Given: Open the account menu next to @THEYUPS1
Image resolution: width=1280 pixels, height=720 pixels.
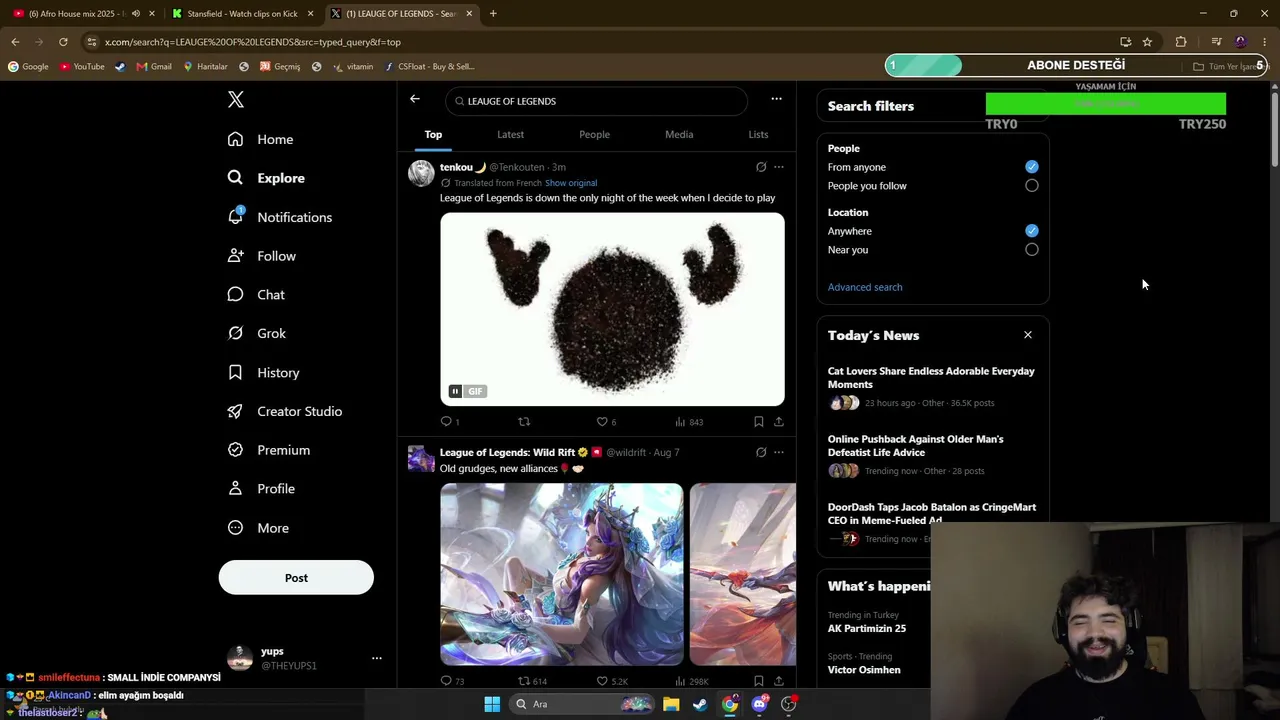Looking at the screenshot, I should coord(376,658).
